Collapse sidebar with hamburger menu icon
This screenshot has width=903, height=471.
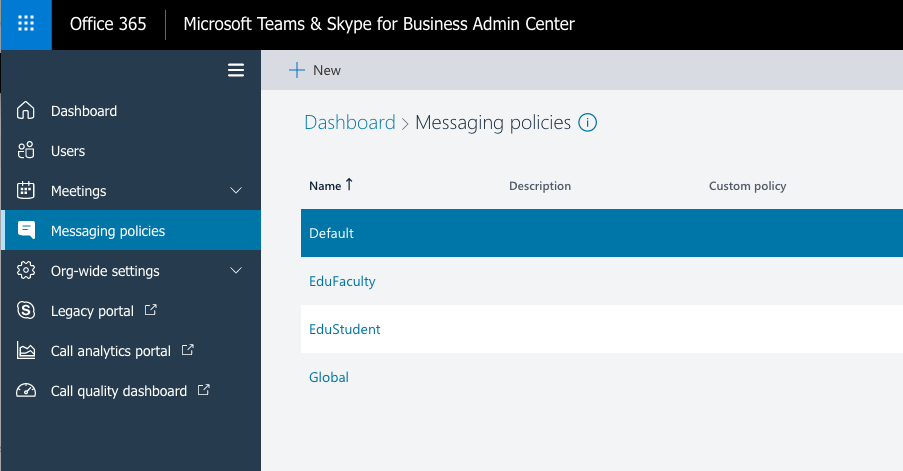point(236,70)
